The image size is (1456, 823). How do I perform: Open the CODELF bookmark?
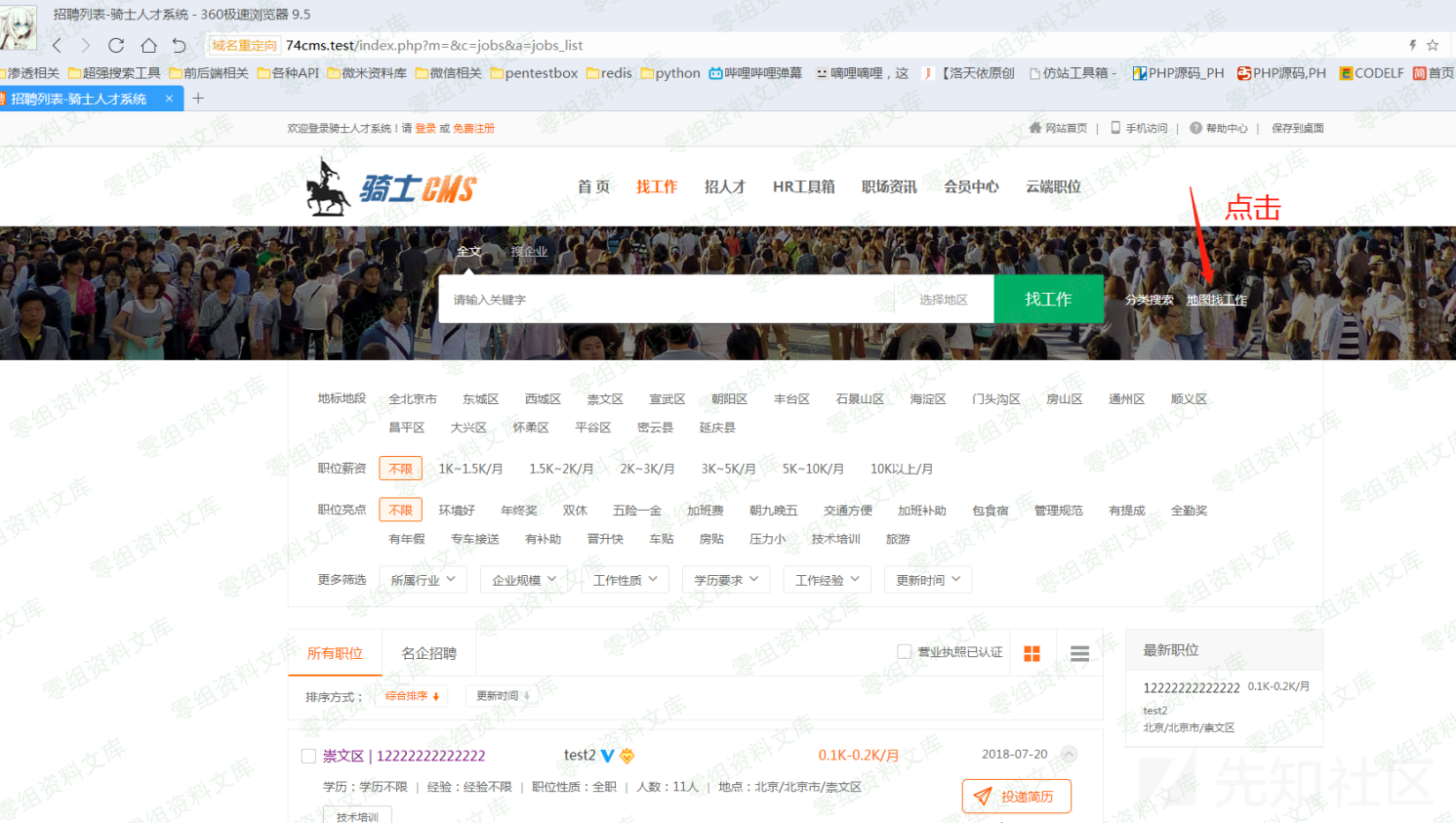click(x=1371, y=73)
